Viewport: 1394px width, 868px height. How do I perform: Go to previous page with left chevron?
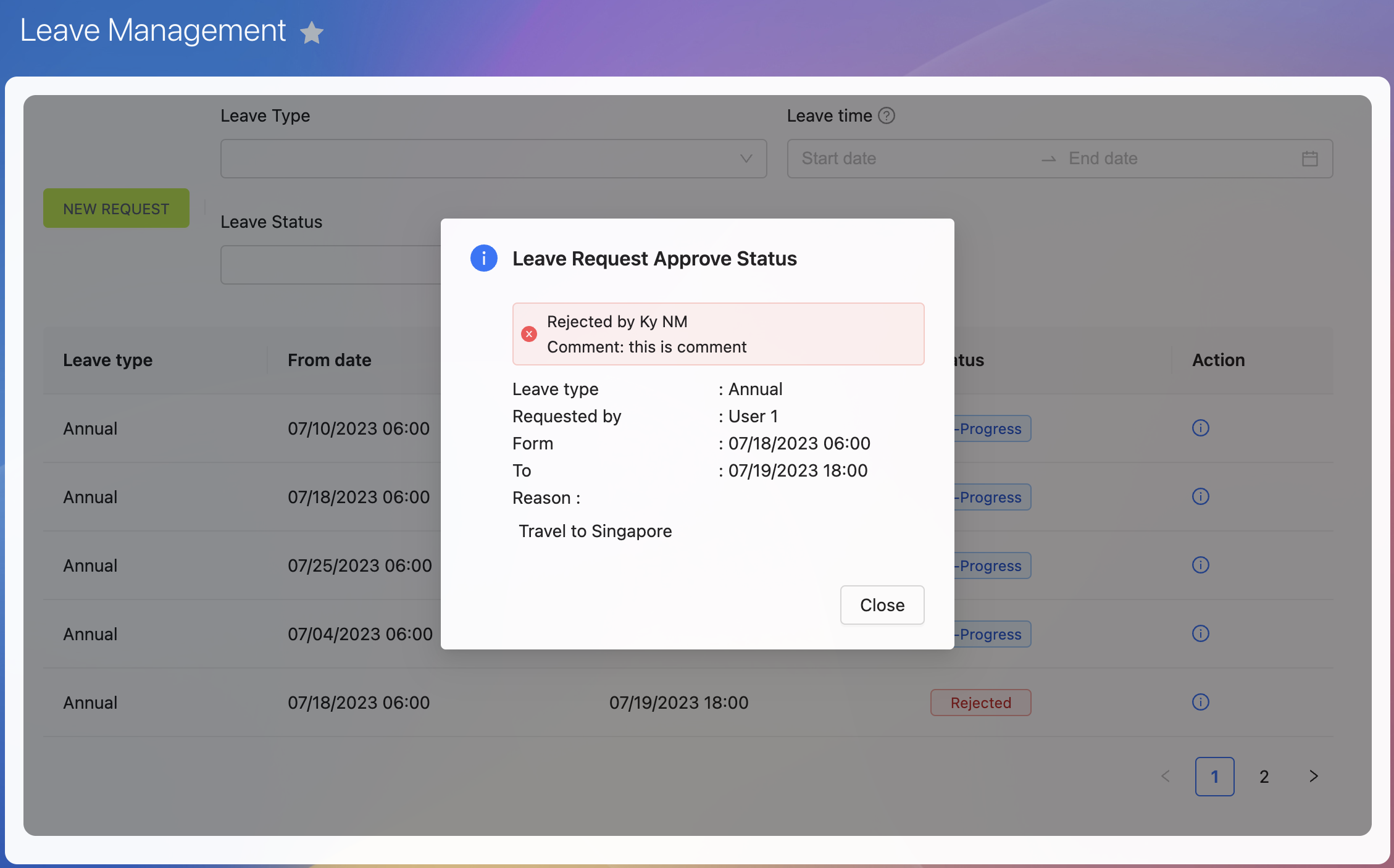tap(1166, 776)
